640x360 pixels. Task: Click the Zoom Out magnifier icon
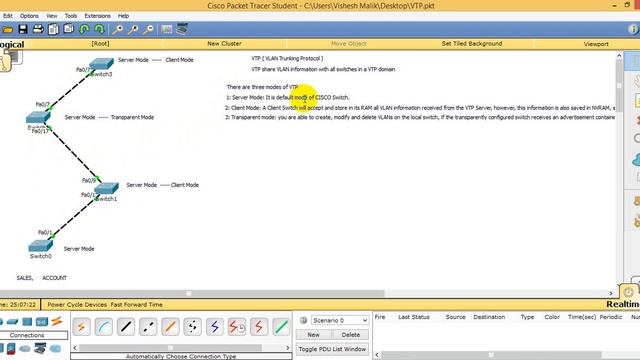149,29
